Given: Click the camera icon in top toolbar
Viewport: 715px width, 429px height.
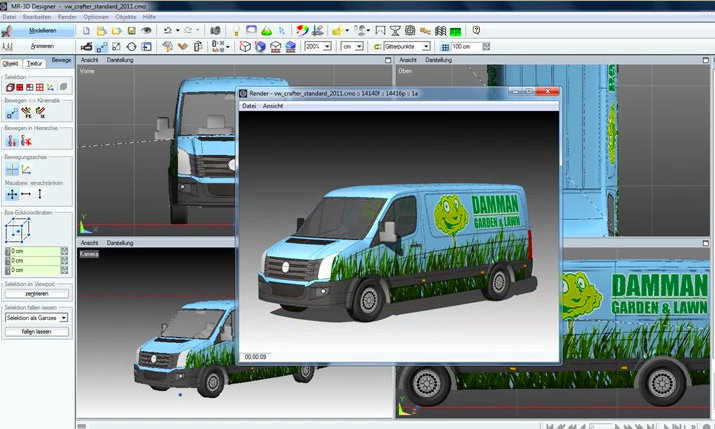Looking at the screenshot, I should pos(215,31).
